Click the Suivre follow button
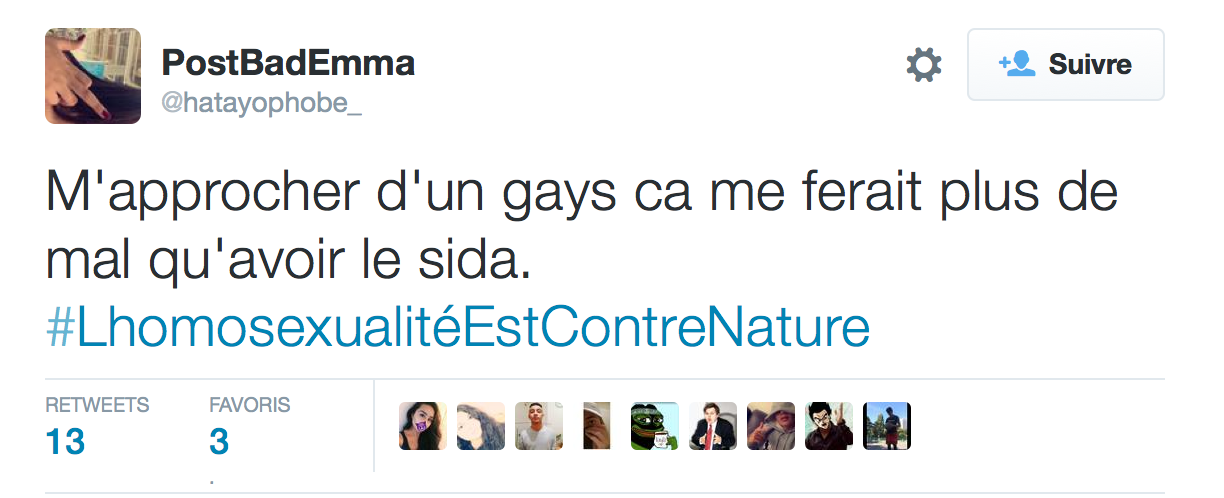The image size is (1224, 498). pyautogui.click(x=1065, y=65)
